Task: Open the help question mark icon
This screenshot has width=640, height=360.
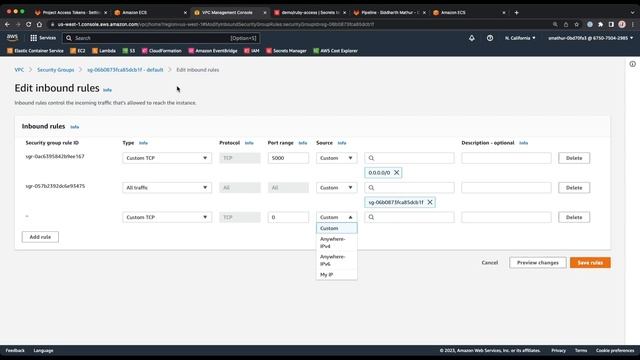Action: (x=490, y=38)
